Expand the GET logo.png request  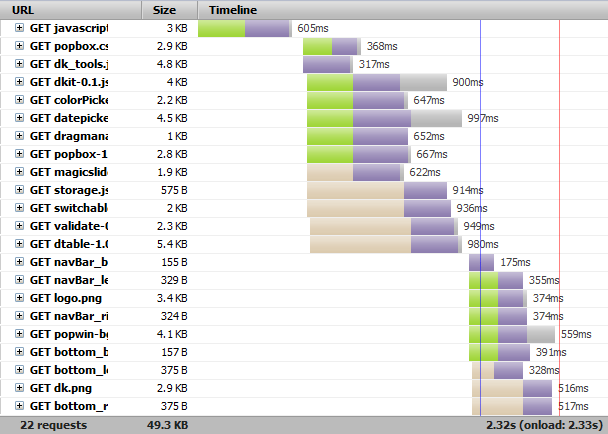pyautogui.click(x=19, y=298)
